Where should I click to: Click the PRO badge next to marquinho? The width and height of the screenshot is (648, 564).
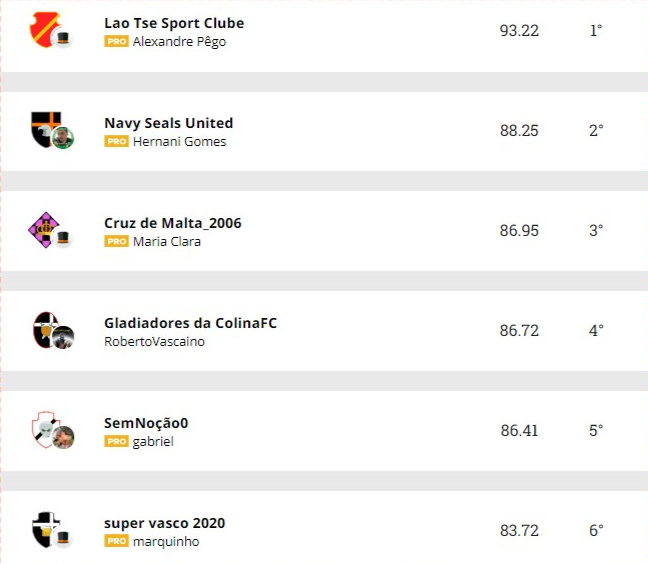click(116, 542)
